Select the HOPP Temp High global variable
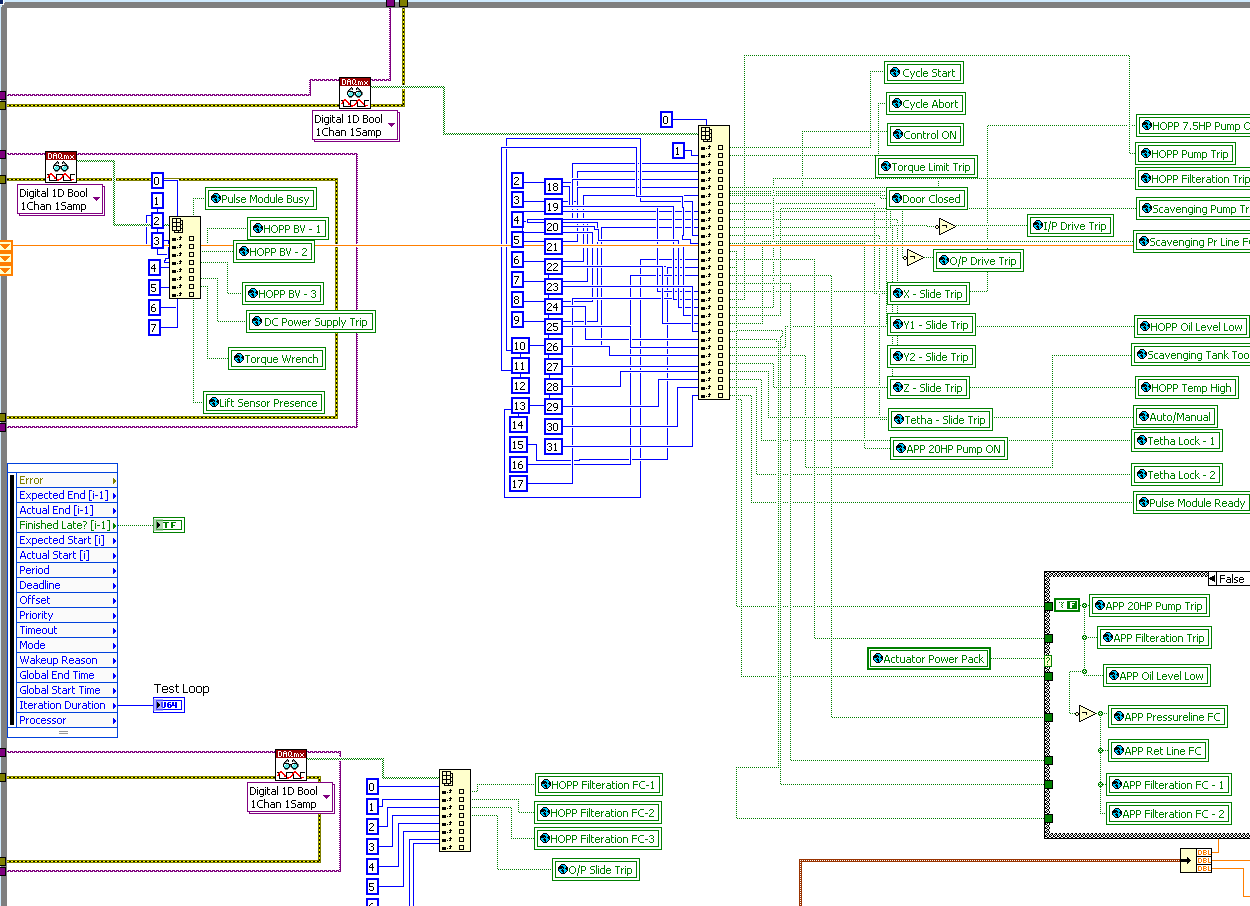Screen dimensions: 1250x906 click(1186, 388)
